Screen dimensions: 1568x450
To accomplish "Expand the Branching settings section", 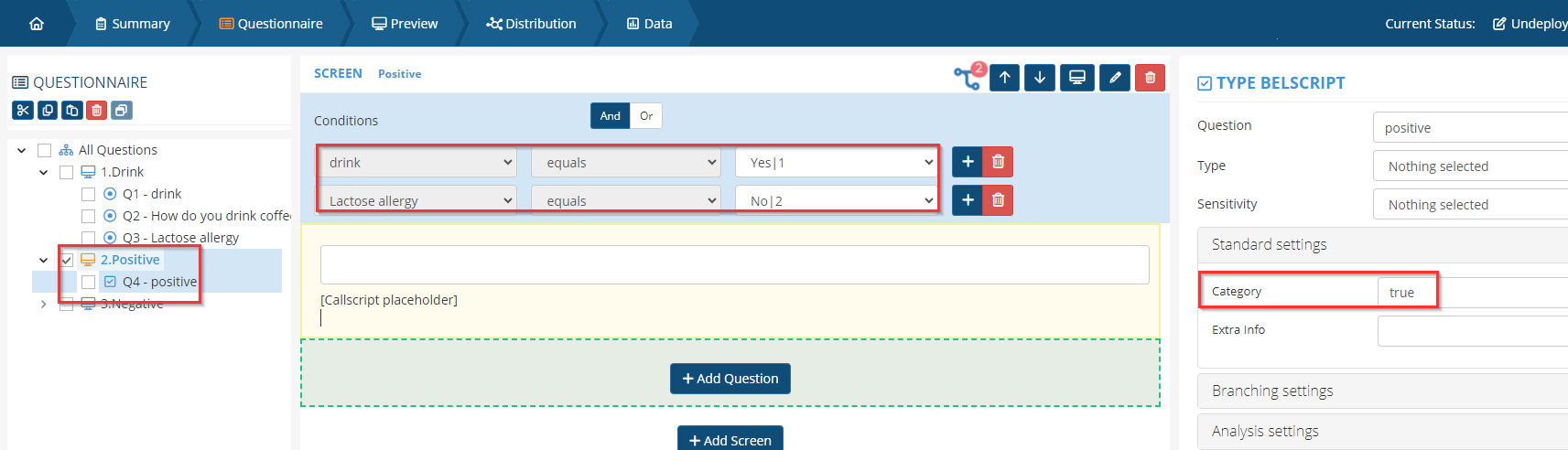I will tap(1272, 391).
